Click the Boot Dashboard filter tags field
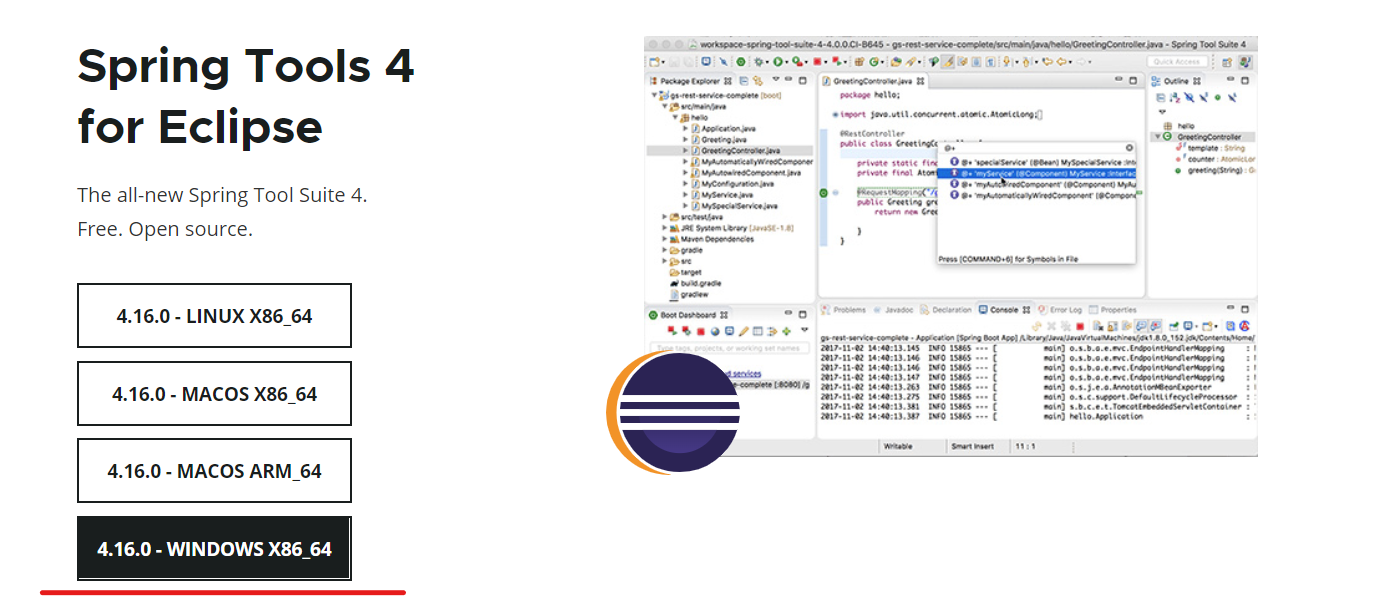Screen dimensions: 1396x607 click(x=728, y=348)
